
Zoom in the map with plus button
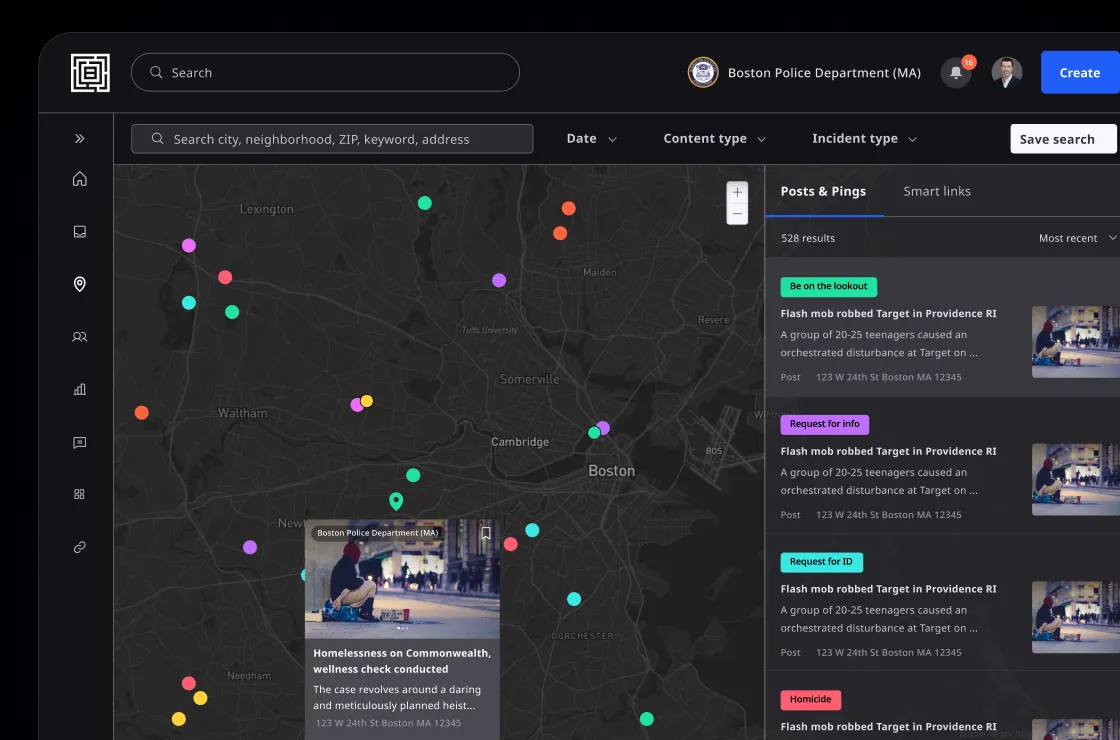point(737,192)
